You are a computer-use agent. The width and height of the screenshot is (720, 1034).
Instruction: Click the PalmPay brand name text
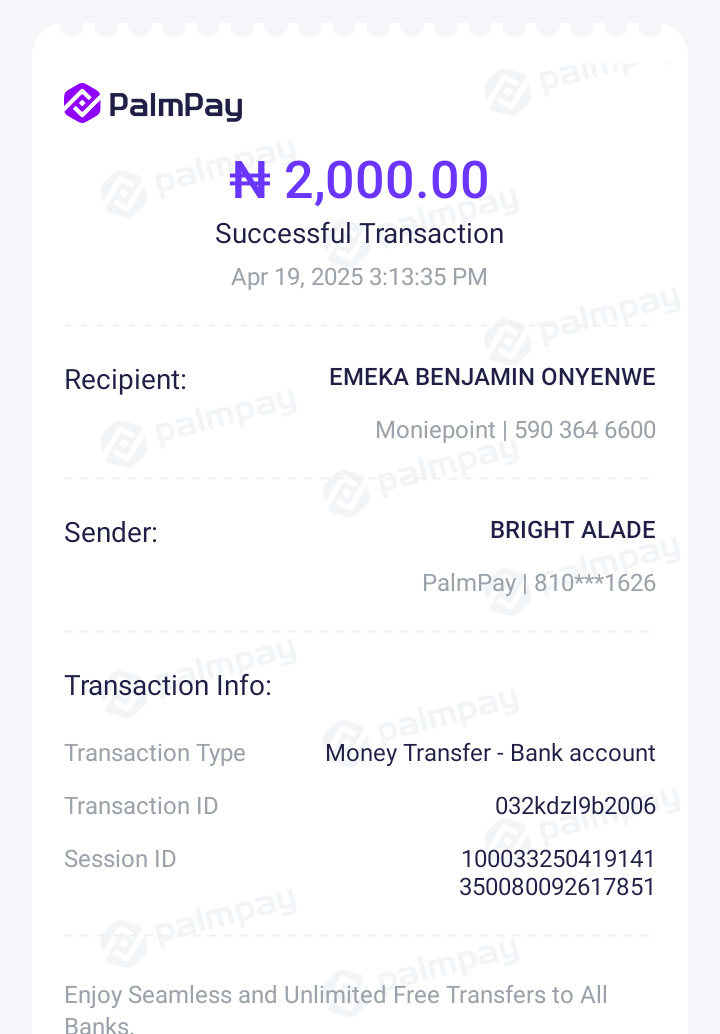175,105
